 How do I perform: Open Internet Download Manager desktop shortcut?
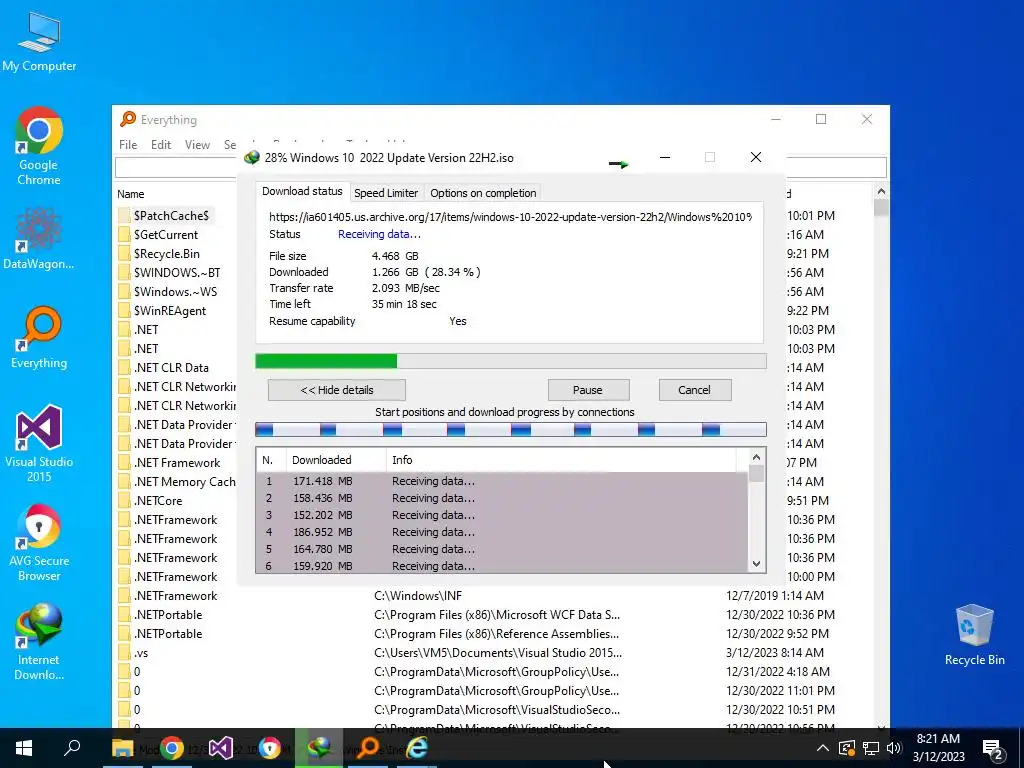pyautogui.click(x=39, y=641)
